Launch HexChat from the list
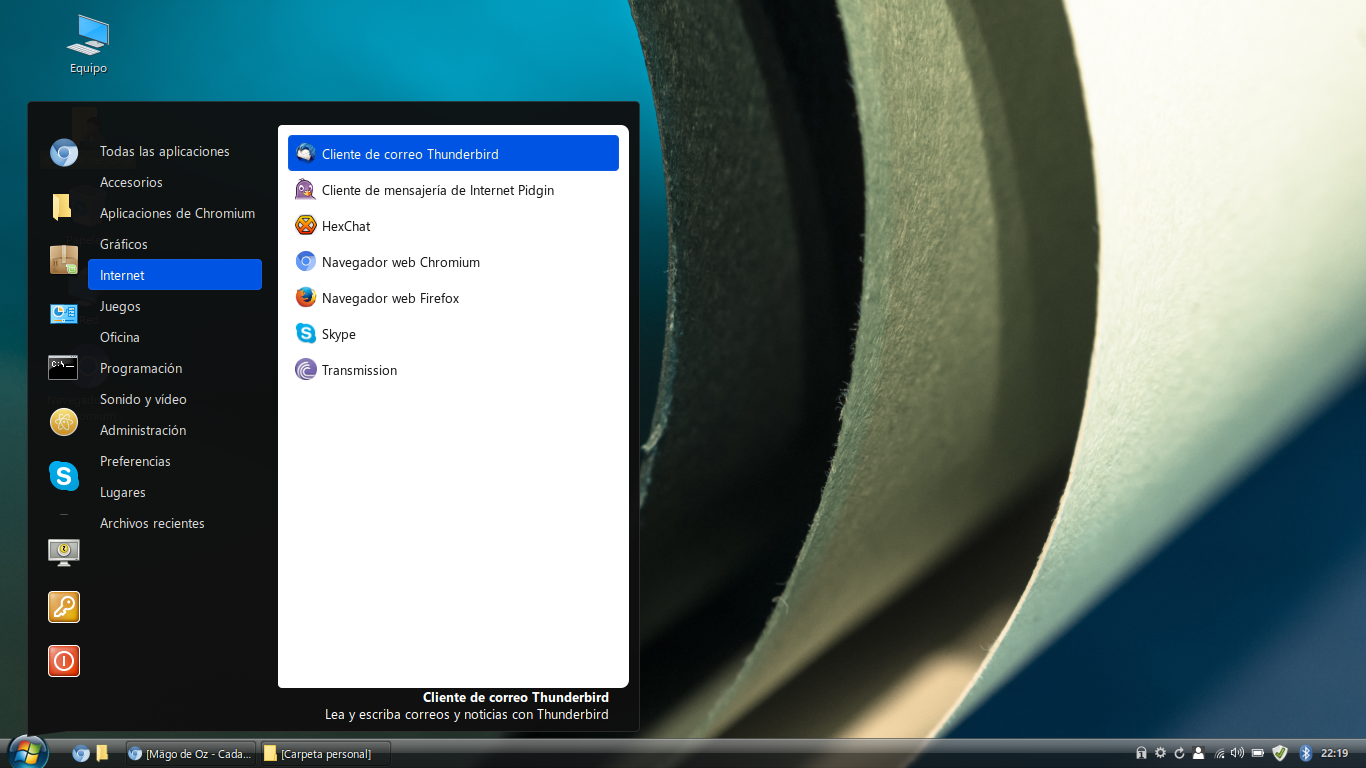This screenshot has width=1366, height=768. tap(453, 226)
